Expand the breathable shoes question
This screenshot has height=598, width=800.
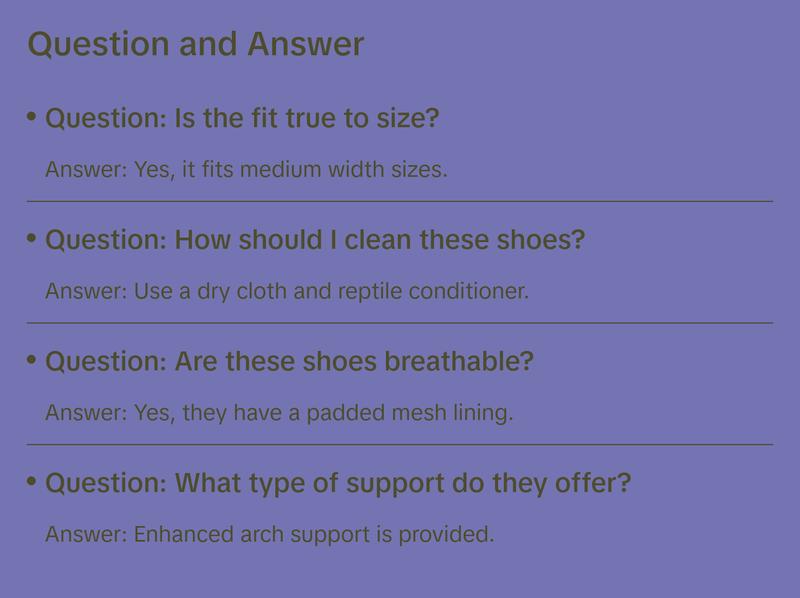pyautogui.click(x=289, y=361)
